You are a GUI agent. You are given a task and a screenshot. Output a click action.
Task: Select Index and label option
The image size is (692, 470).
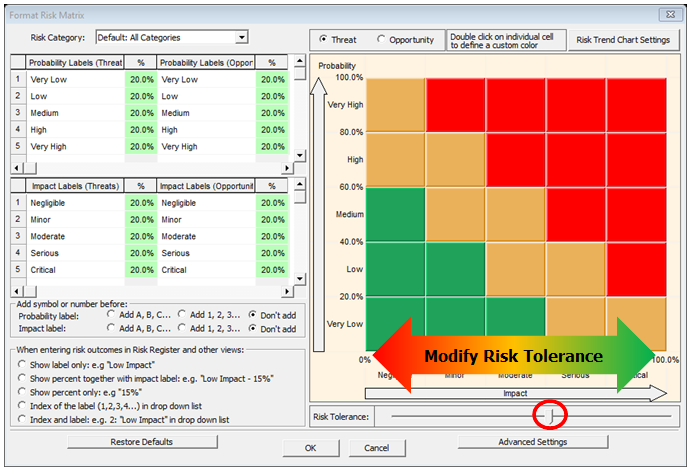(22, 419)
